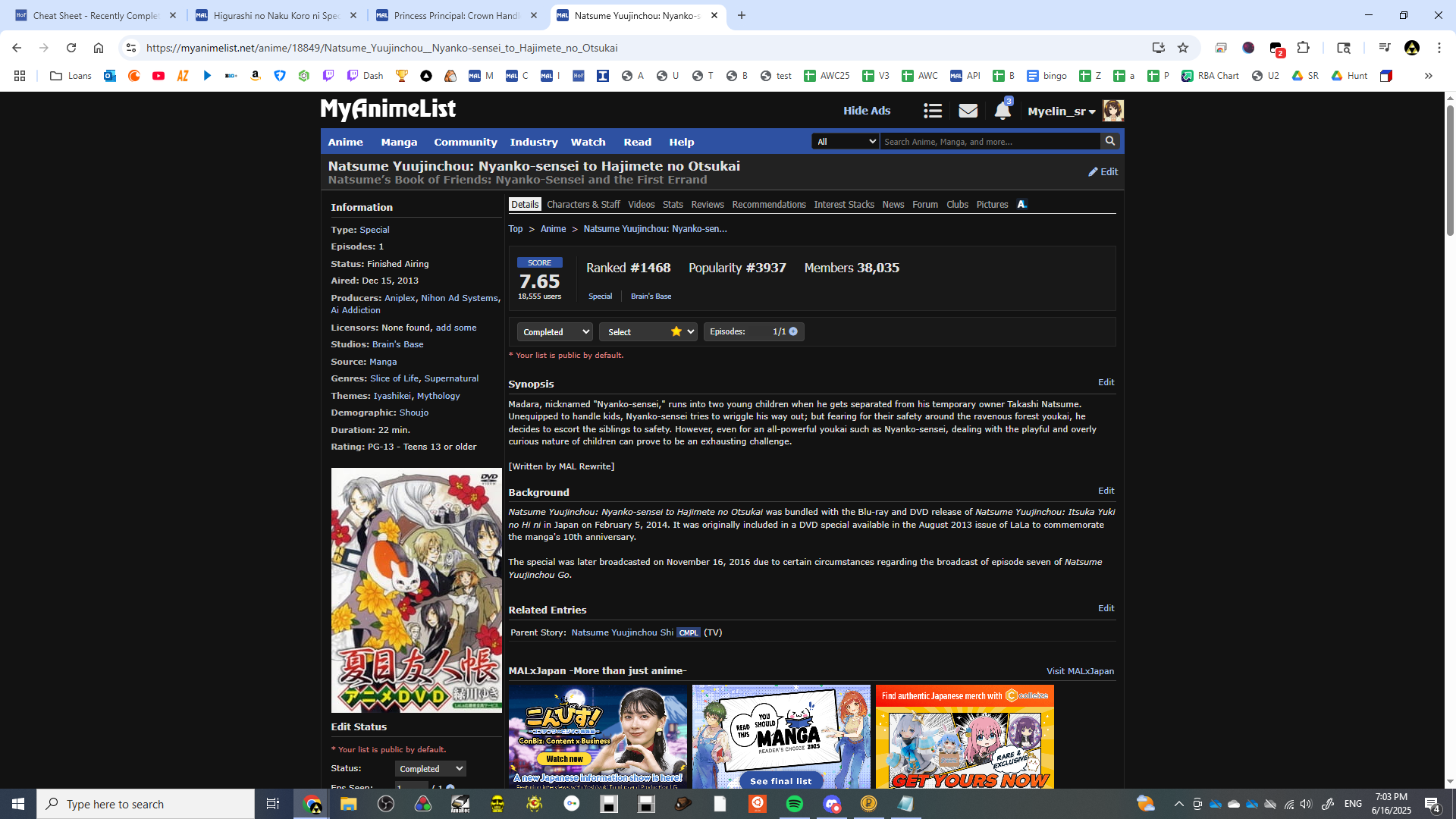The image size is (1456, 819).
Task: Increment episodes with plus icon
Action: coord(793,331)
